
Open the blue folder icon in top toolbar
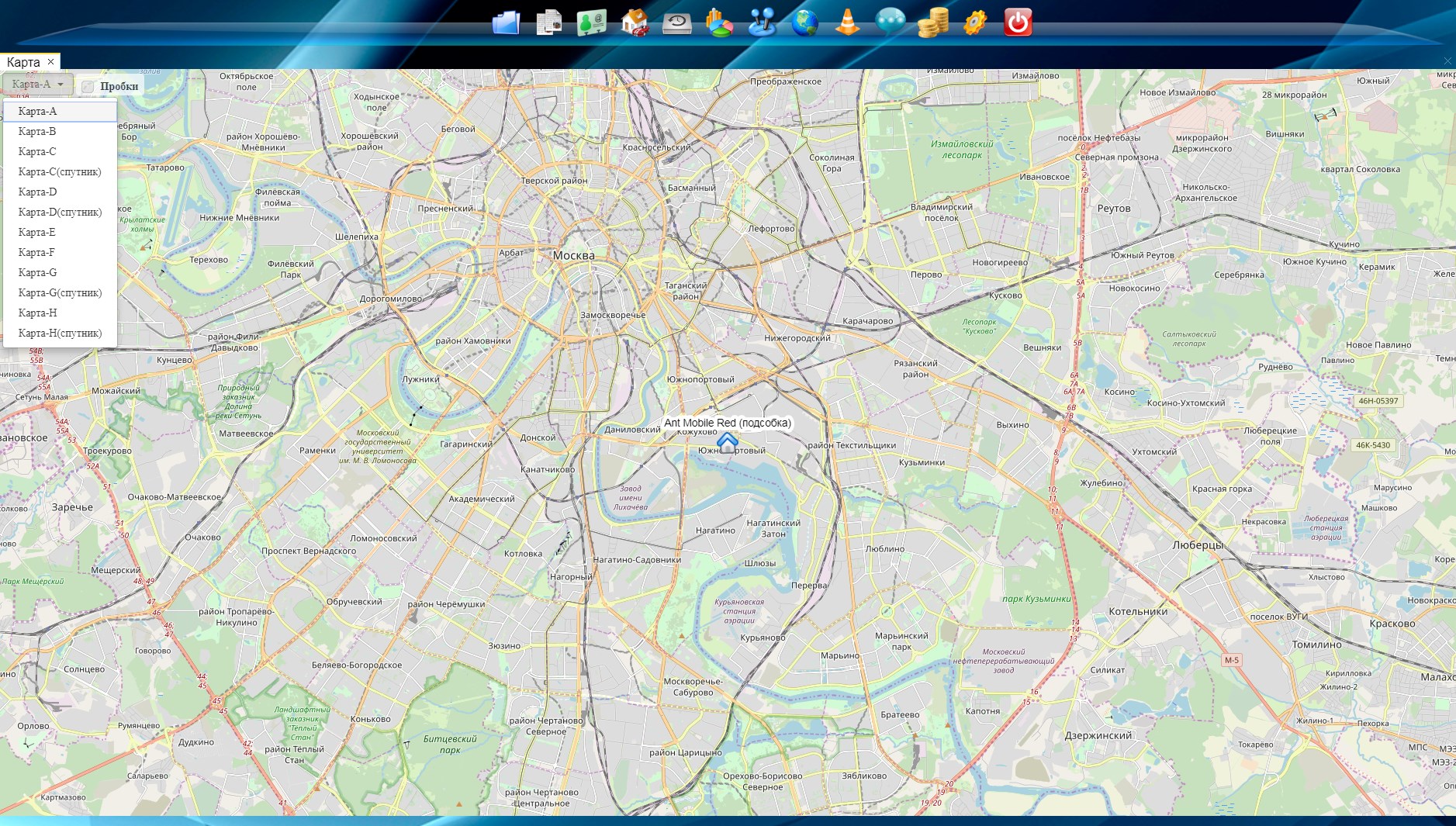506,22
